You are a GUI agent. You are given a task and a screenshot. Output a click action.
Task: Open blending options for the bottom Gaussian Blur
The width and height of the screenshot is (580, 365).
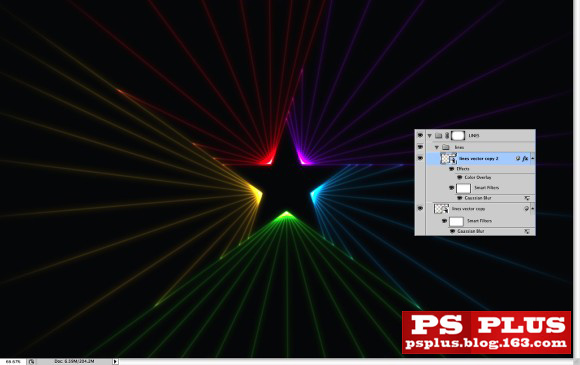click(x=527, y=231)
